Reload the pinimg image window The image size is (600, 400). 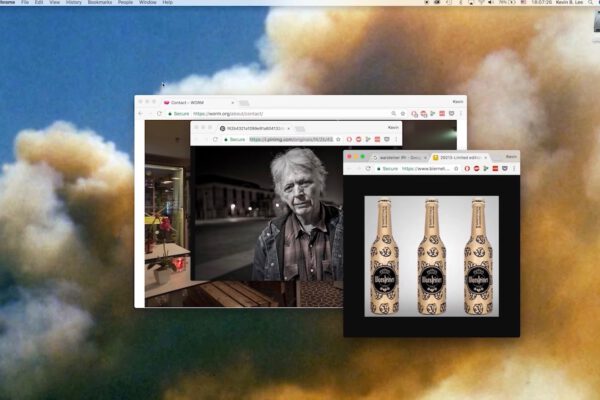217,139
